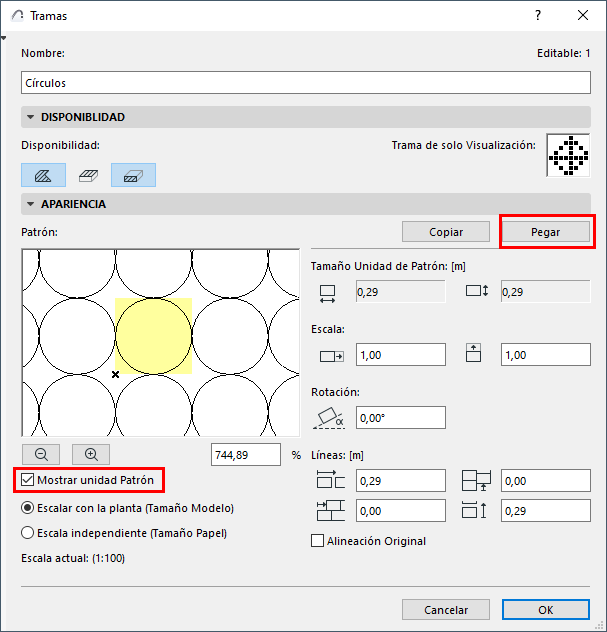Toggle drafting fill availability icon
607x632 pixels.
(44, 175)
